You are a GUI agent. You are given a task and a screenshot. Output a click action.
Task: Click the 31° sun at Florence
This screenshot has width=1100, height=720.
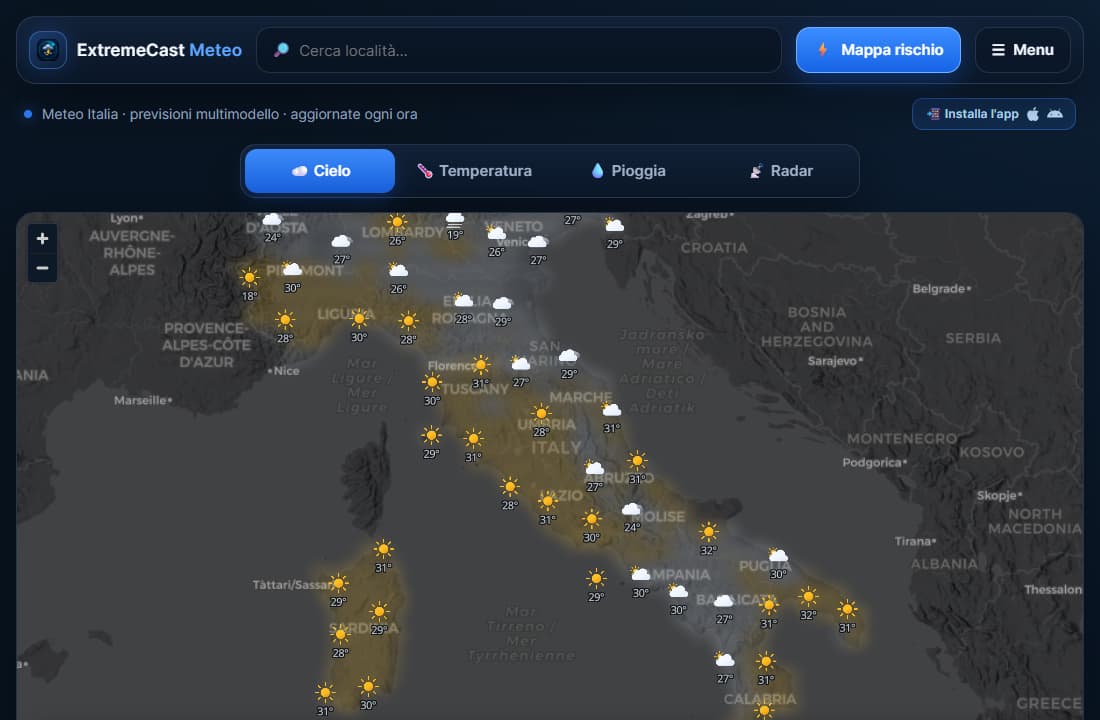point(481,365)
